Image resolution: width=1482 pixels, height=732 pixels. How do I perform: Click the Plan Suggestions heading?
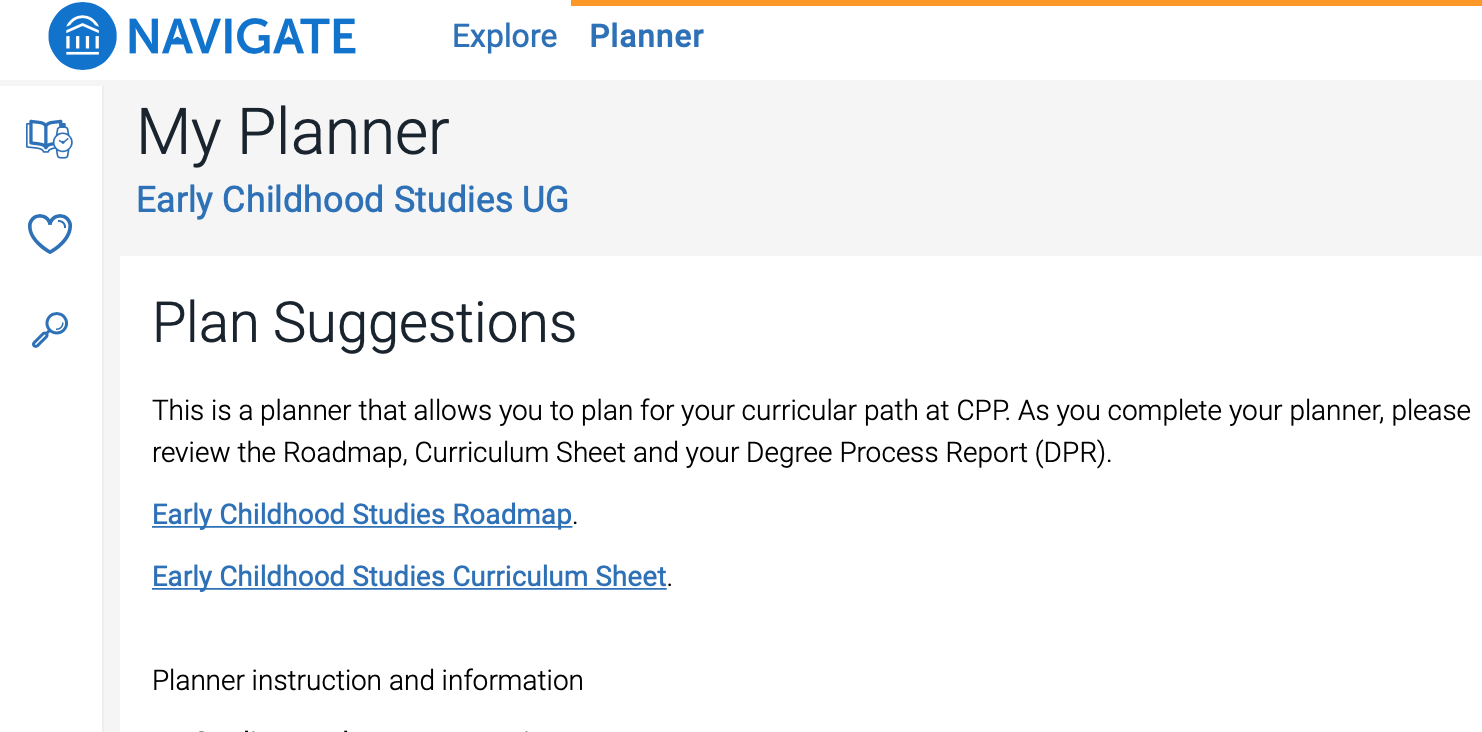coord(364,323)
